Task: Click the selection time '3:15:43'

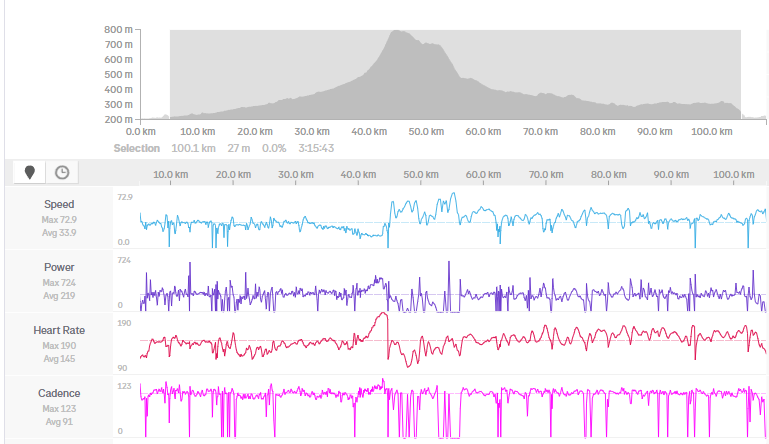Action: (316, 148)
